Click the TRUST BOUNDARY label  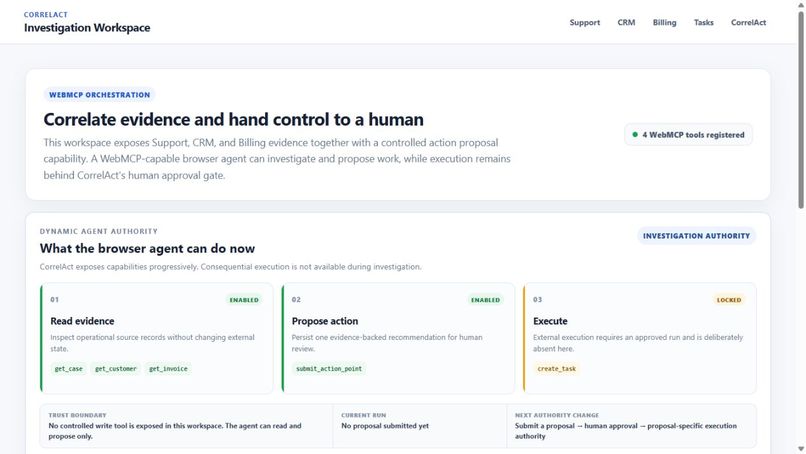click(77, 415)
